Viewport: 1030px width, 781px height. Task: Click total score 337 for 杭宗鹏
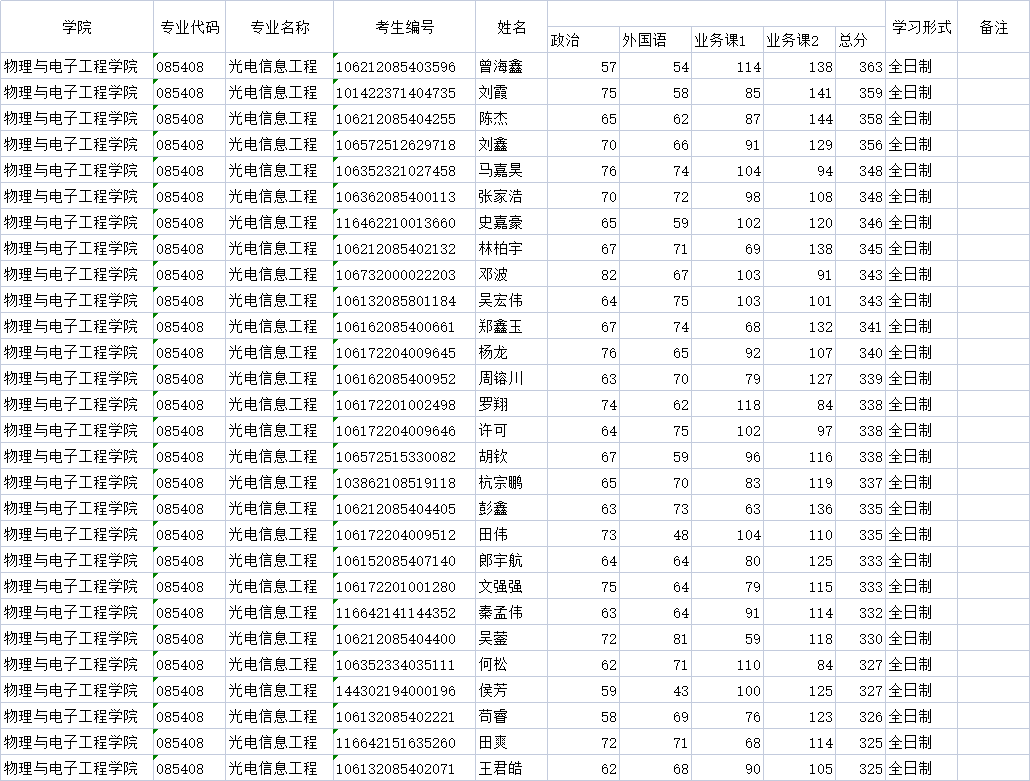coord(861,483)
